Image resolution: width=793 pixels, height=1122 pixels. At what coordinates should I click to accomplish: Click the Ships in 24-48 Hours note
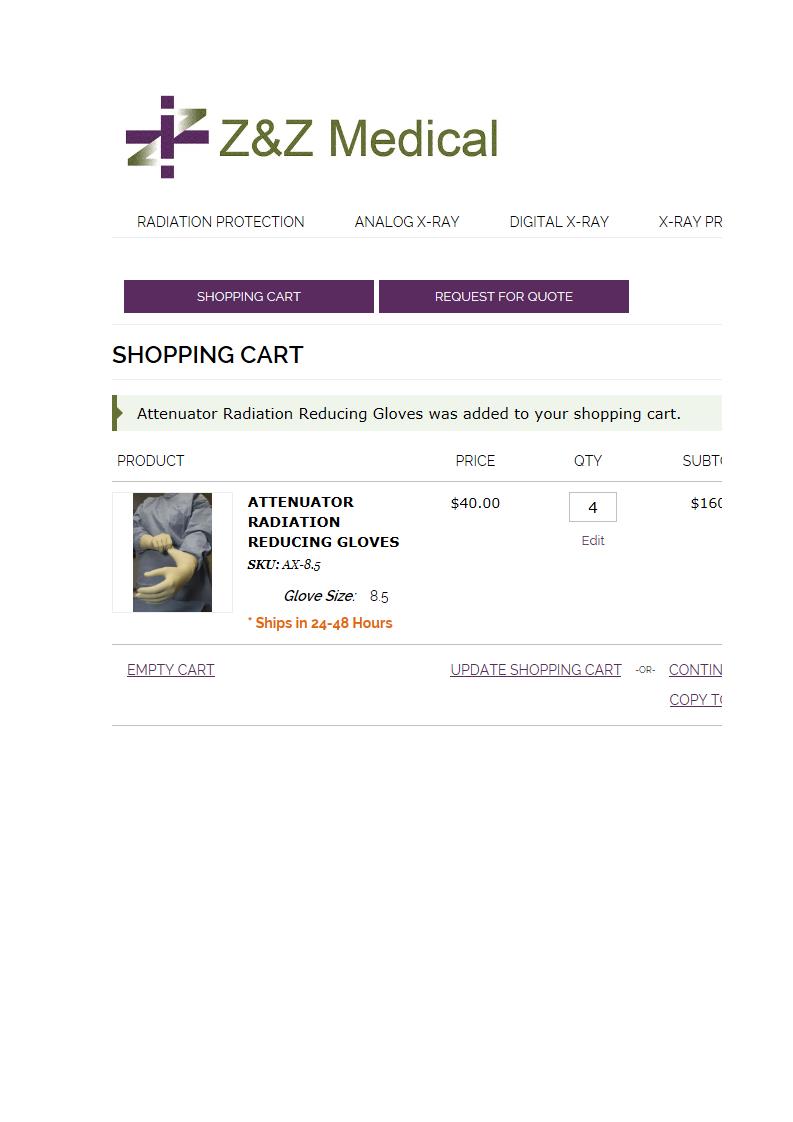point(320,623)
